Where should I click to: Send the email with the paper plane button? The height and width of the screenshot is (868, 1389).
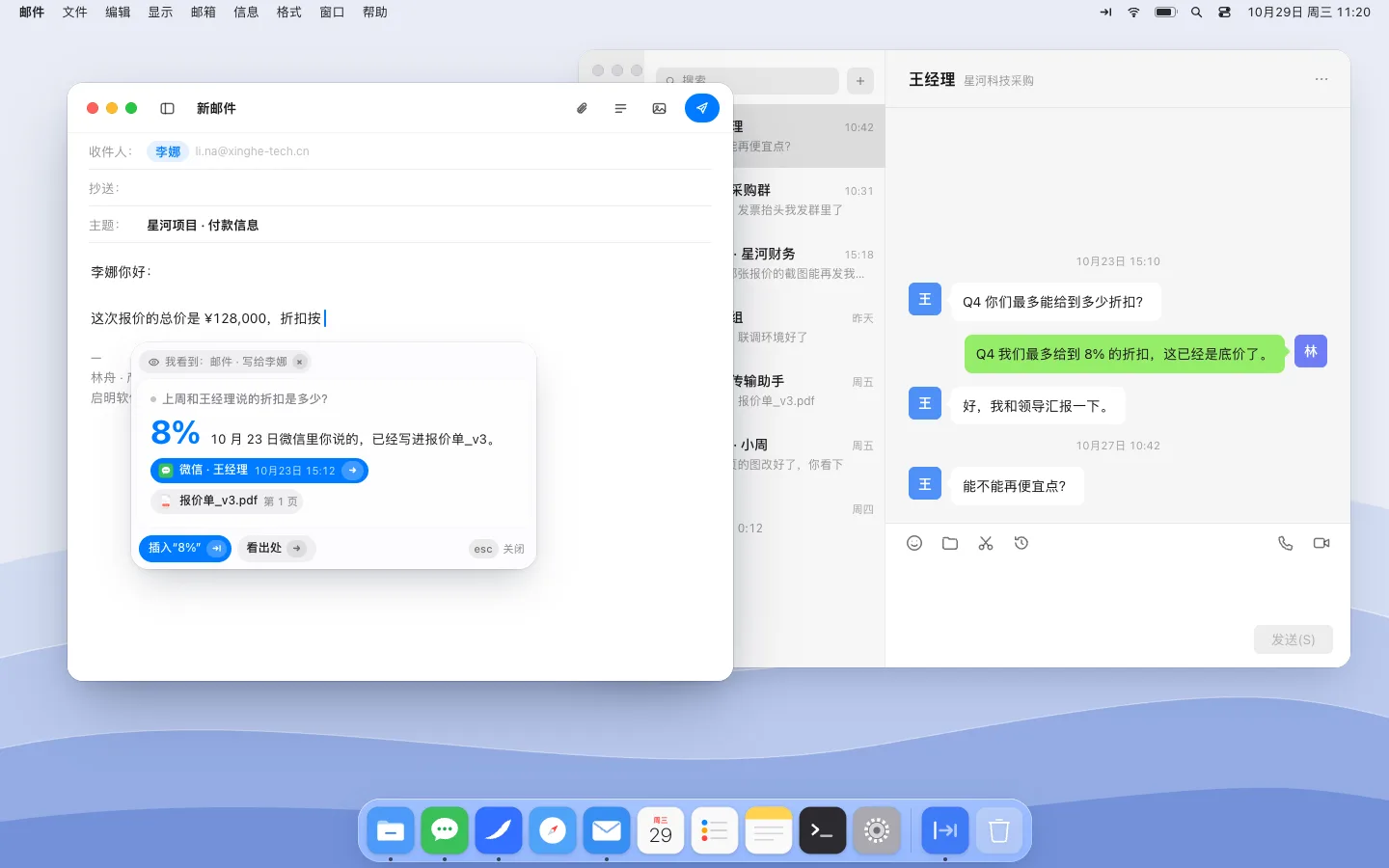point(702,108)
